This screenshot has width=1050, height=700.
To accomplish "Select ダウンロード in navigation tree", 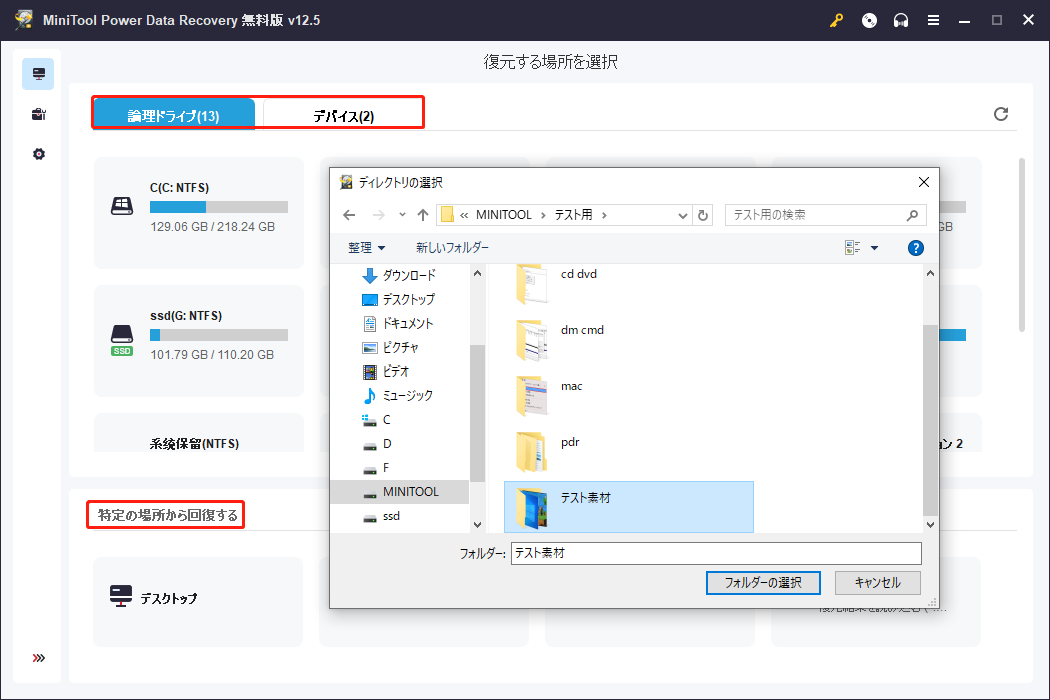I will pos(398,275).
